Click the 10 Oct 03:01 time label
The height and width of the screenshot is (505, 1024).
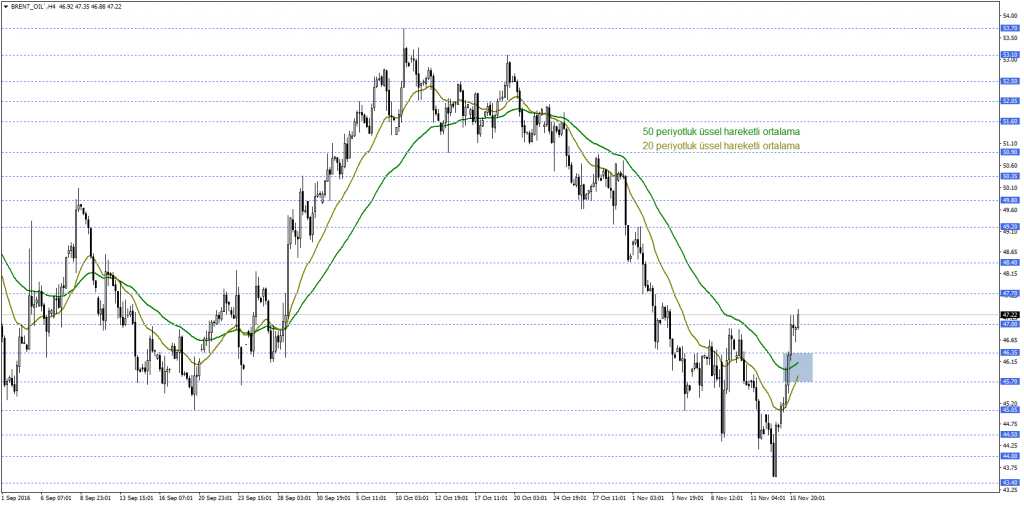click(x=413, y=497)
